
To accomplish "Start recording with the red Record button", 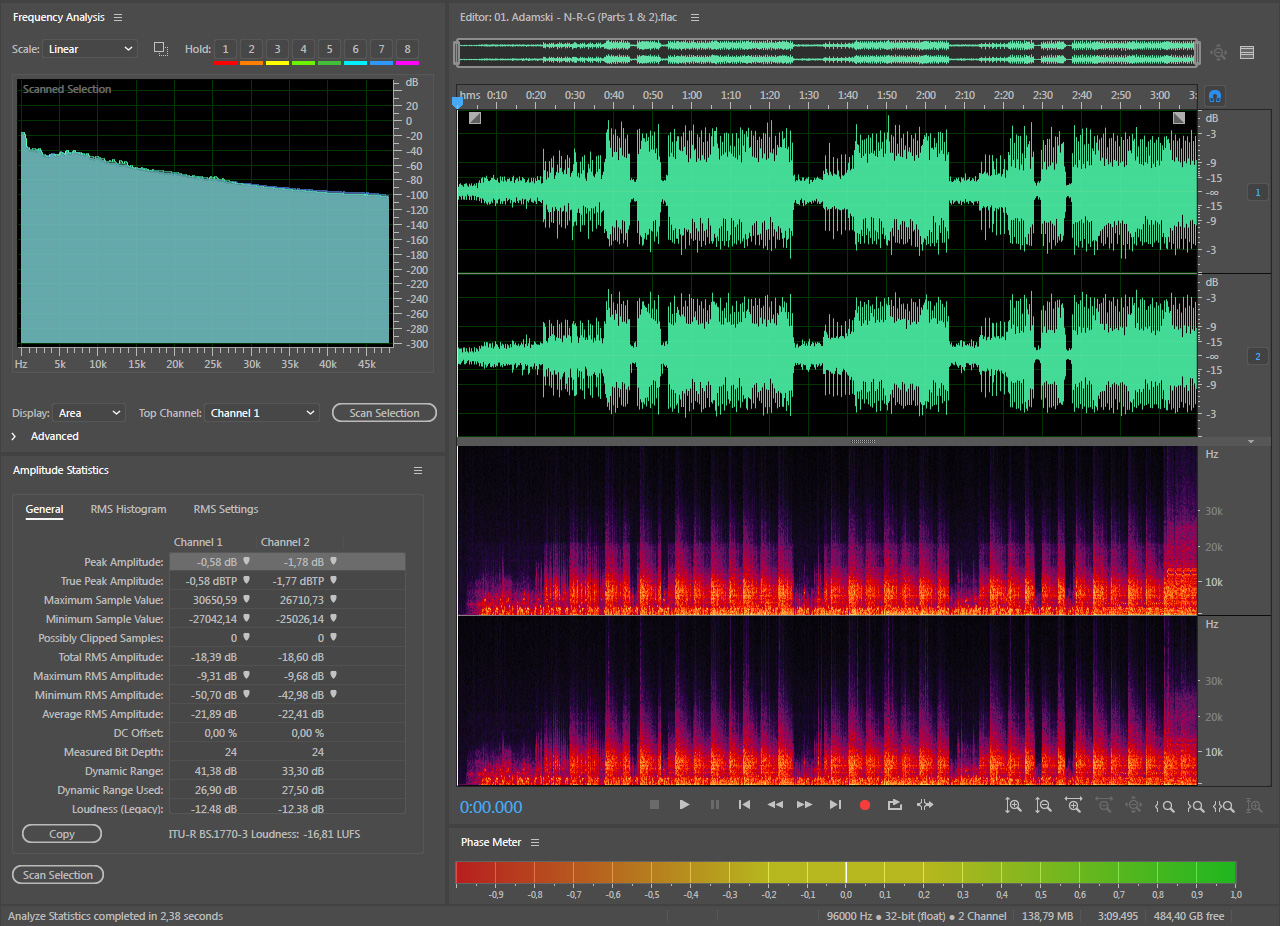I will tap(865, 805).
